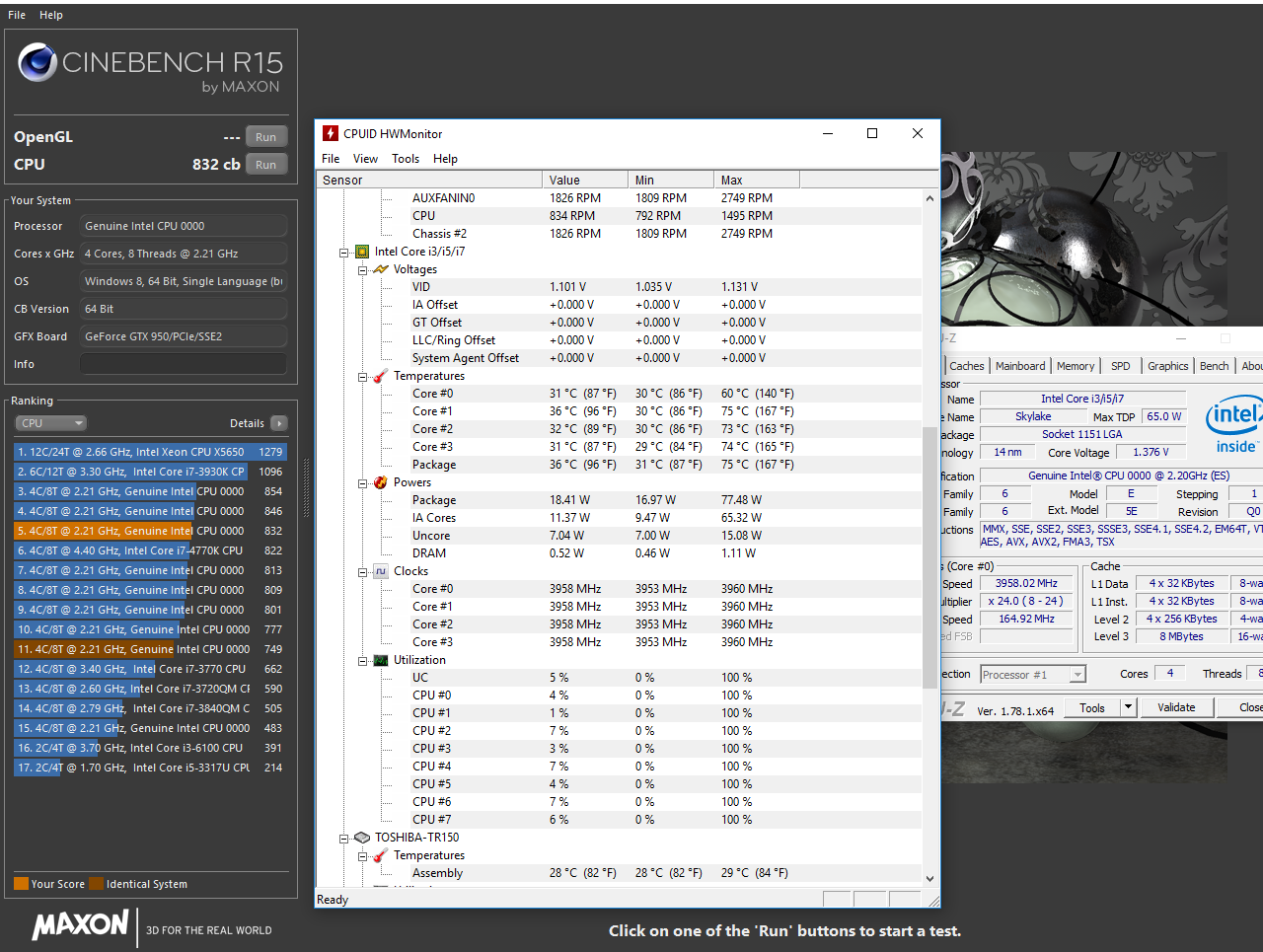Screen dimensions: 1263x952
Task: Click the Min column header in HWMonitor
Action: pyautogui.click(x=671, y=180)
